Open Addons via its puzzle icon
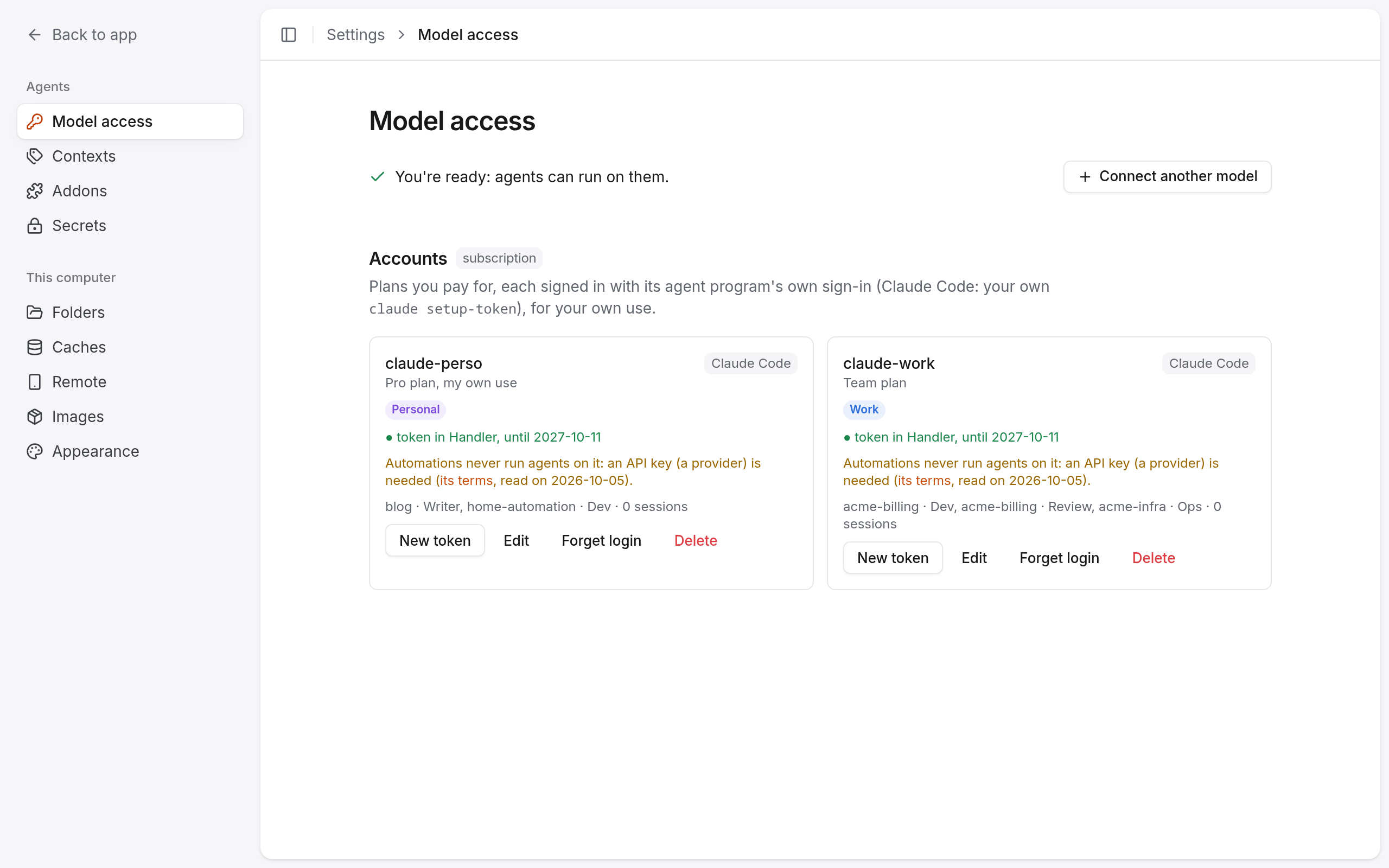 [x=34, y=191]
